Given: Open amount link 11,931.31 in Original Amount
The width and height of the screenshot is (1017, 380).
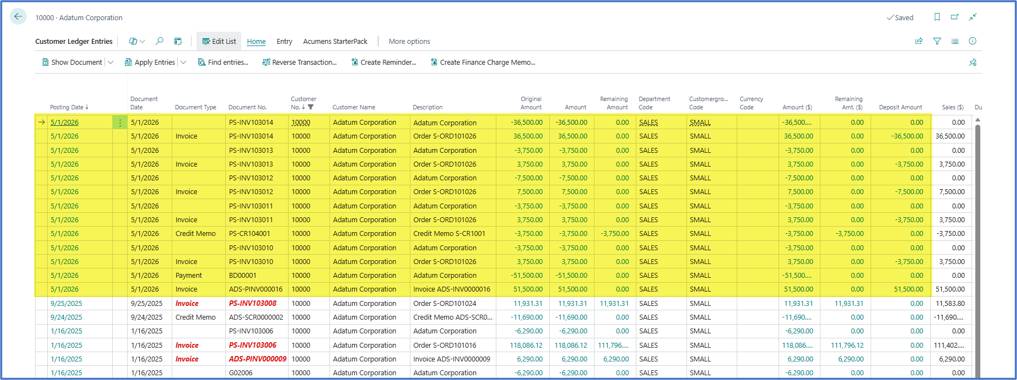Looking at the screenshot, I should [528, 303].
